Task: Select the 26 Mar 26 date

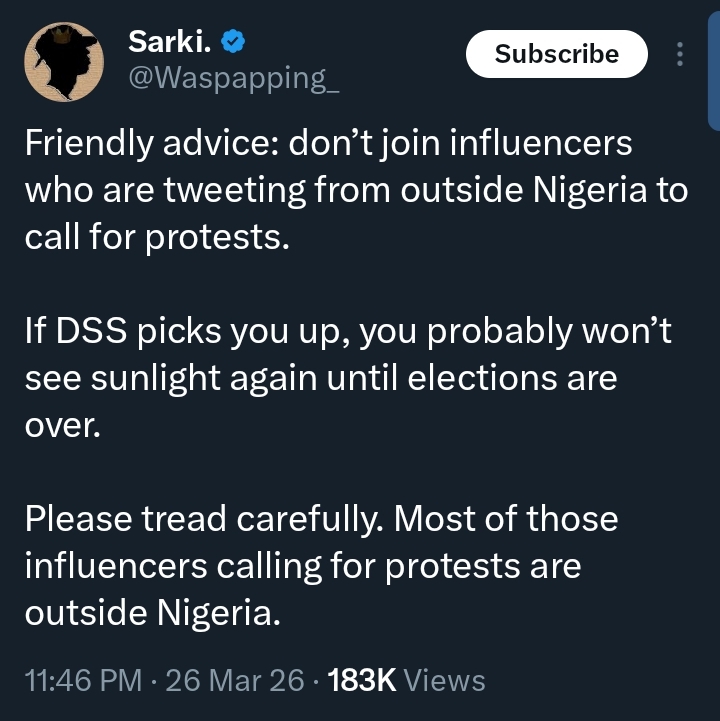Action: coord(234,681)
